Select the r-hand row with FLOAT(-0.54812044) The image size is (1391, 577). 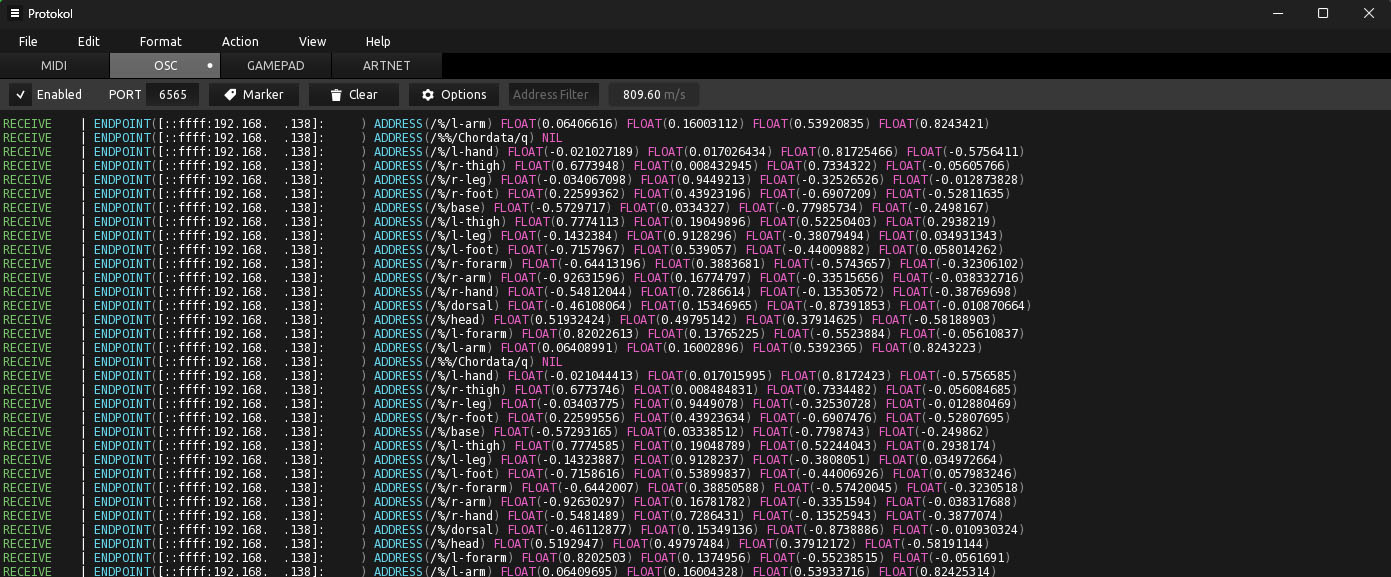click(x=509, y=292)
